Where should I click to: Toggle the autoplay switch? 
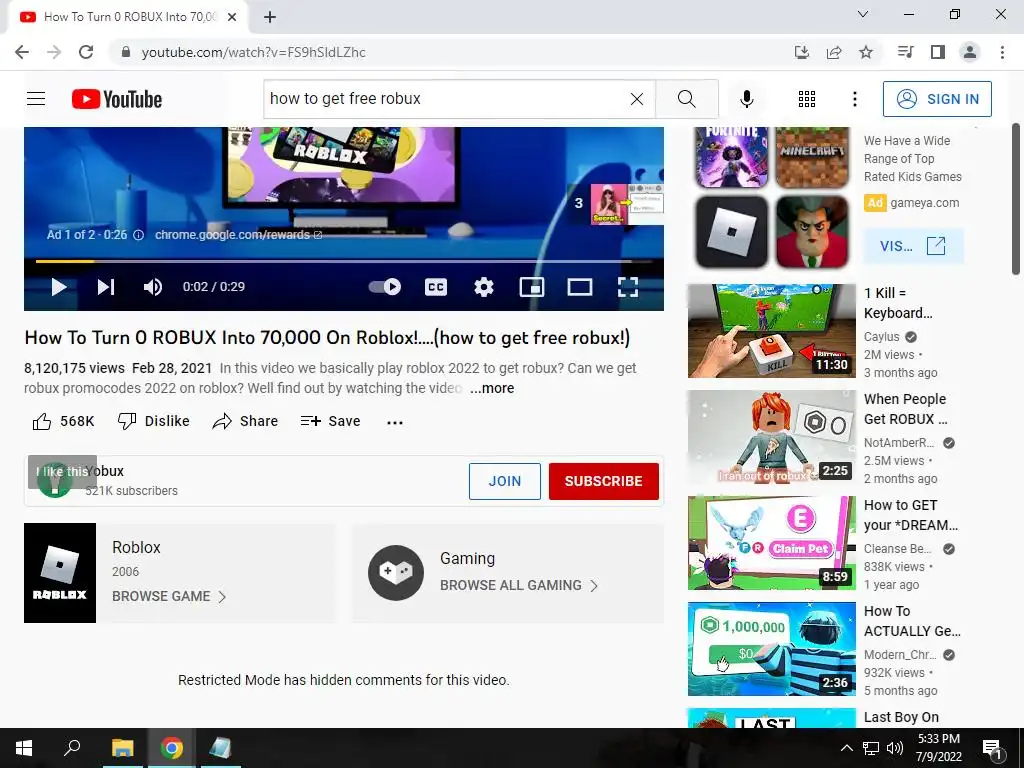[x=385, y=287]
